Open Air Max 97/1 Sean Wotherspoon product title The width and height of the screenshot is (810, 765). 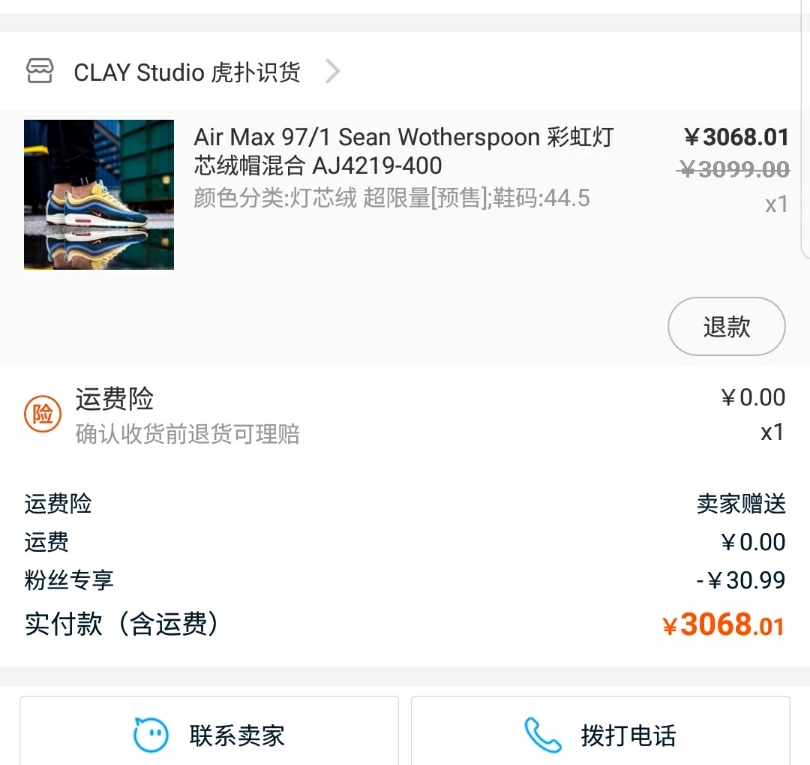coord(403,151)
